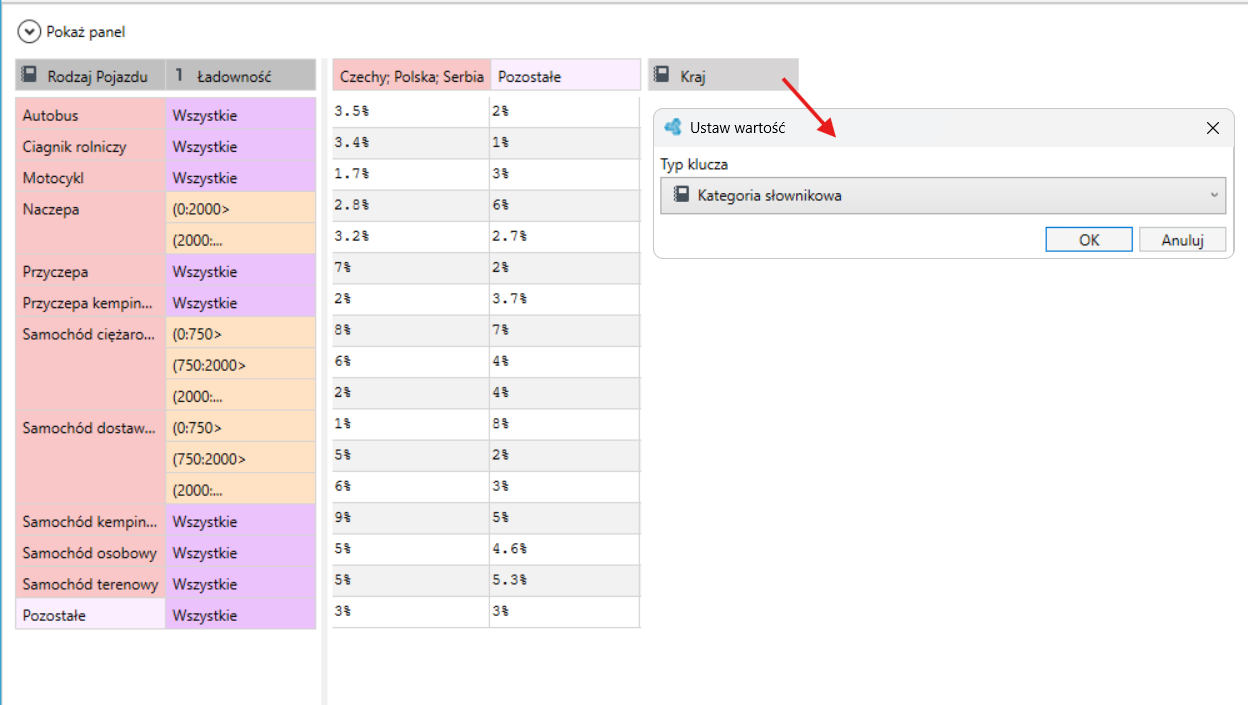Click the Samochód dostaw... row label
The image size is (1248, 705).
(91, 459)
